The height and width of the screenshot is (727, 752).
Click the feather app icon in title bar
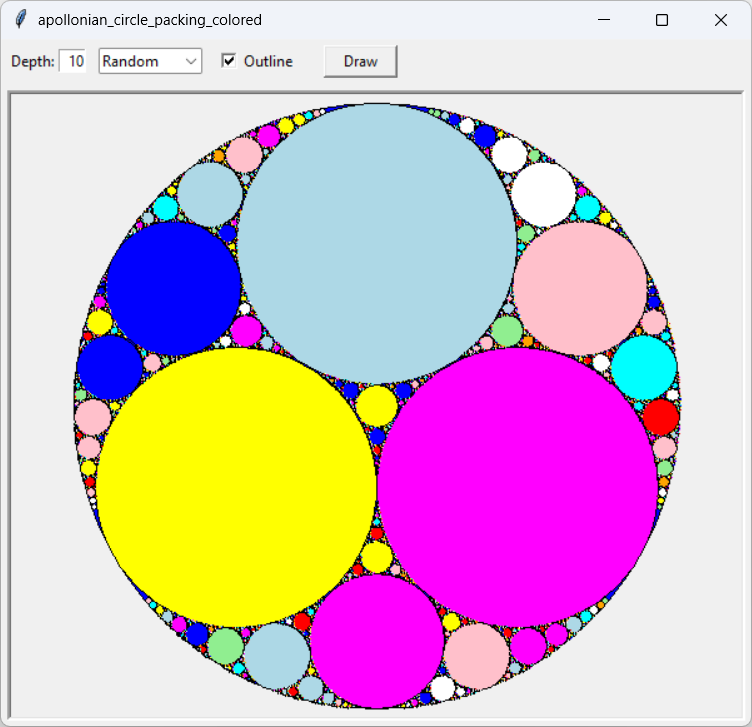(20, 20)
